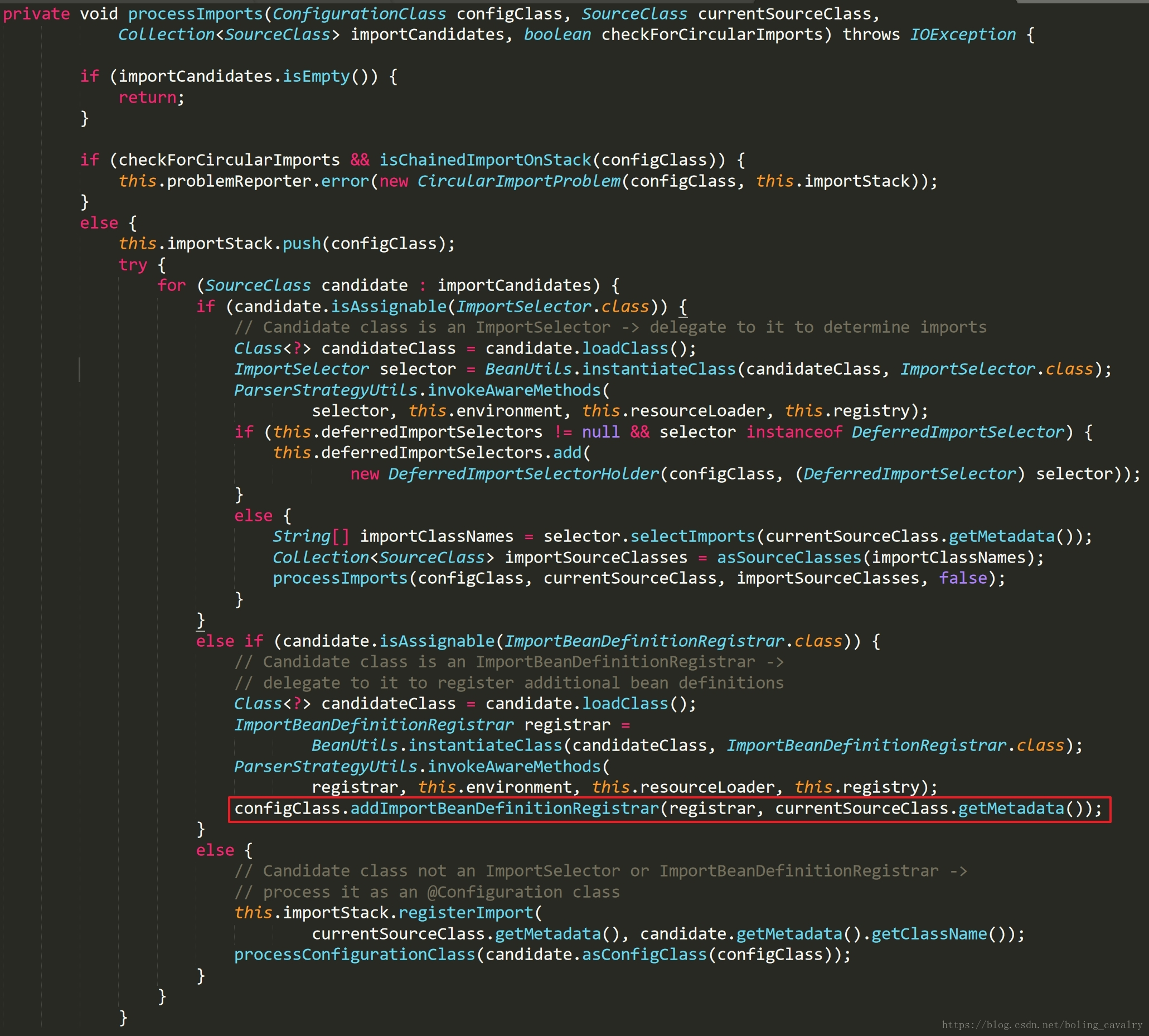This screenshot has width=1149, height=1036.
Task: Click the processImports method name in signature
Action: point(195,14)
